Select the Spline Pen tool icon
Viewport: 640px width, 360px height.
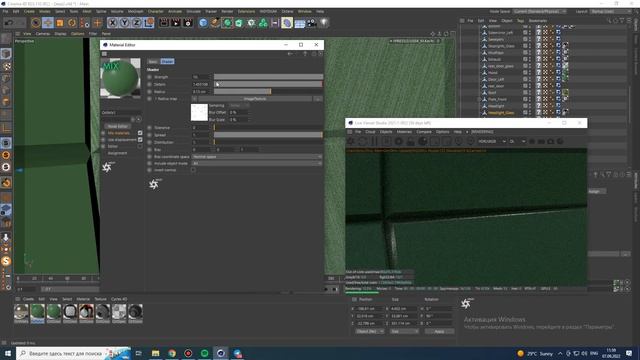coord(215,23)
